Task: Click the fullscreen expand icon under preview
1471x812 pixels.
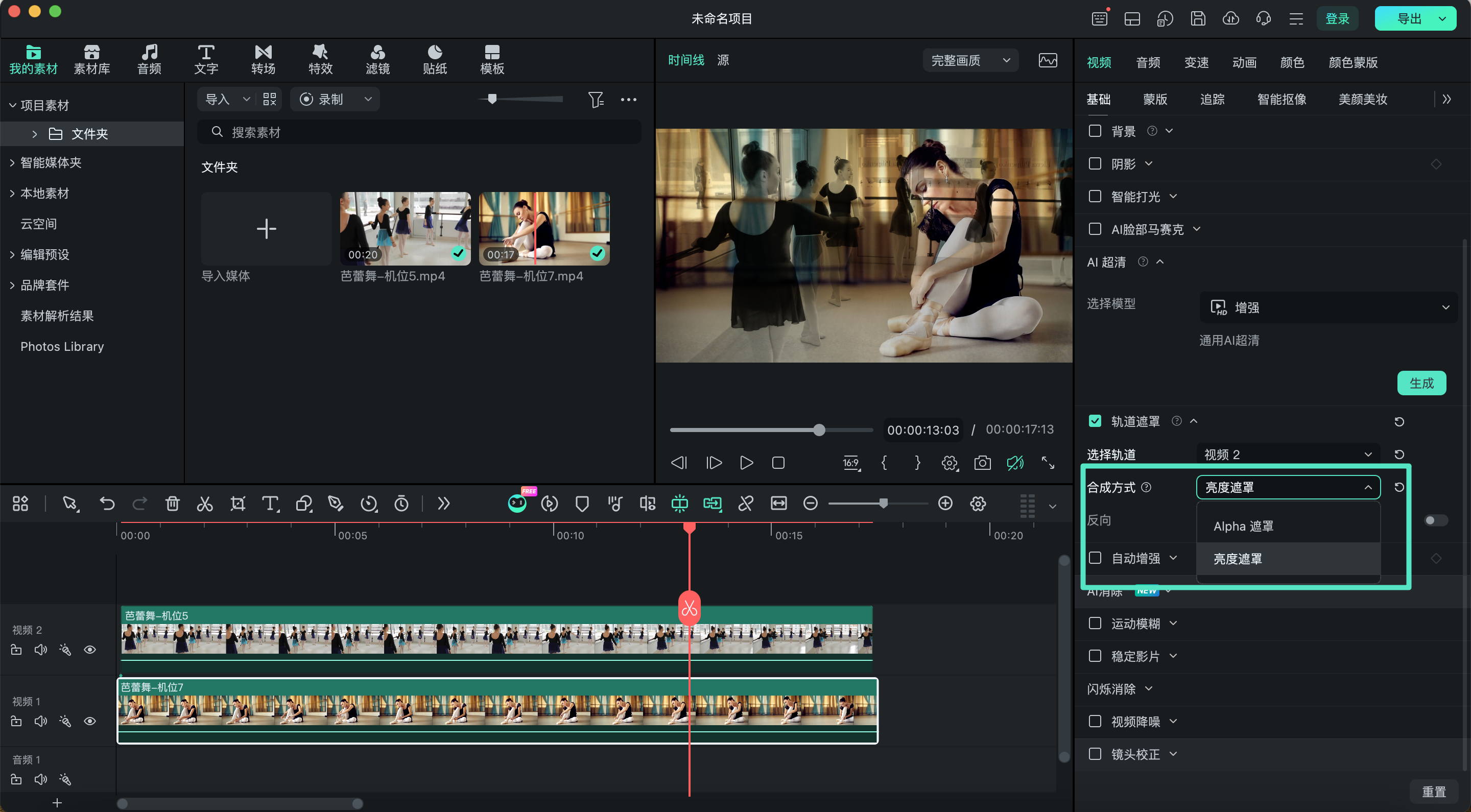Action: (1048, 463)
